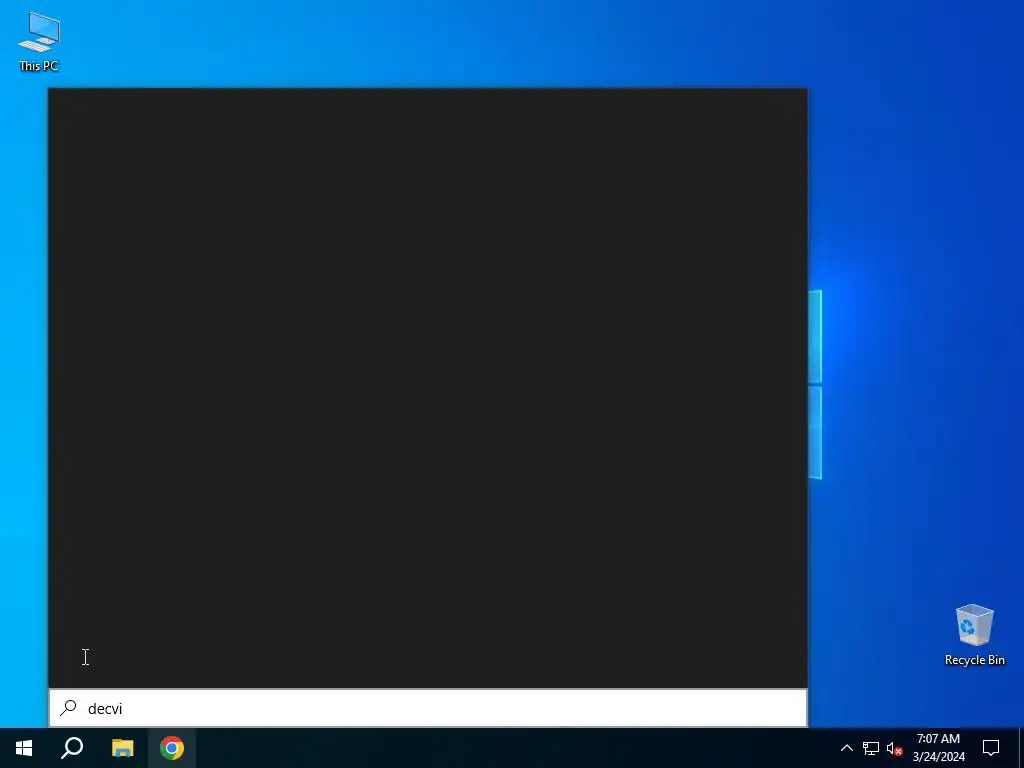The image size is (1024, 768).
Task: Select the This PC desktop icon
Action: [x=39, y=41]
